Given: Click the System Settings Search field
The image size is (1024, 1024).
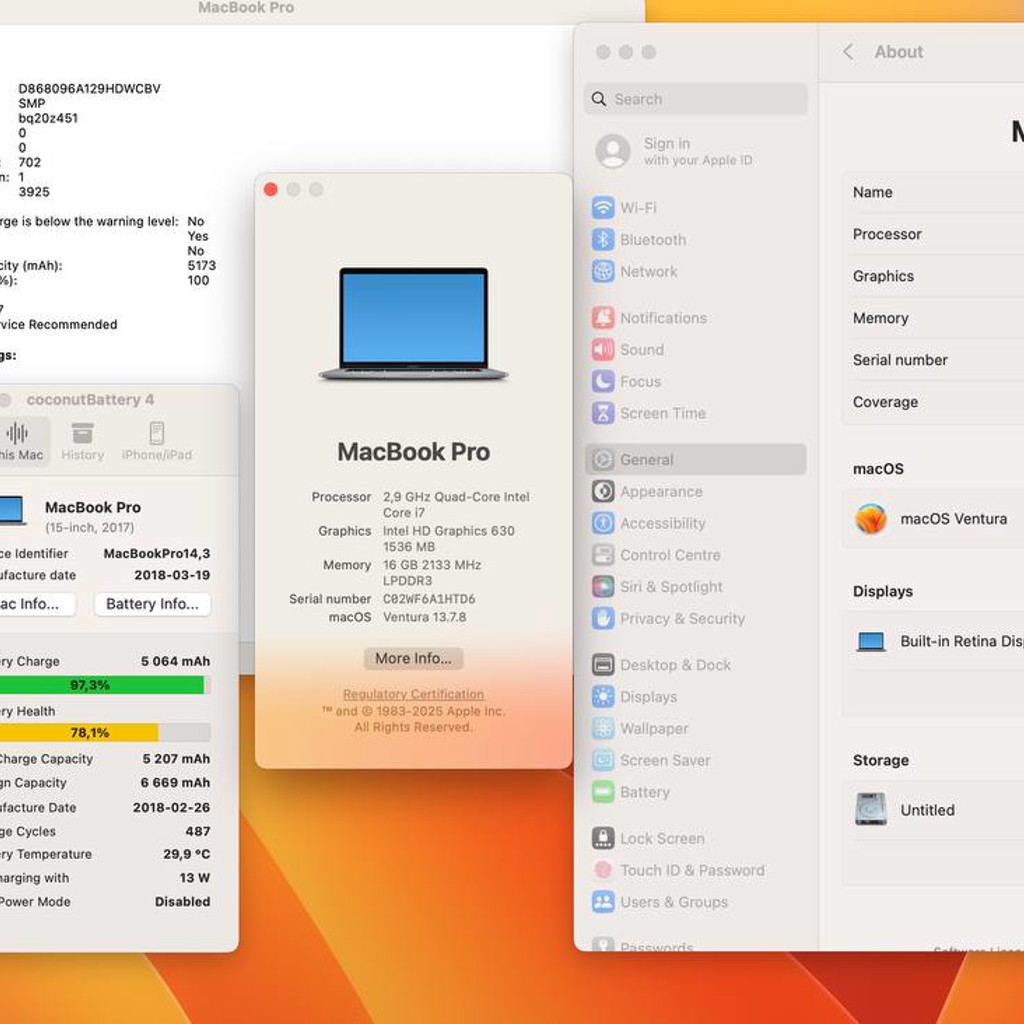Looking at the screenshot, I should coord(696,99).
